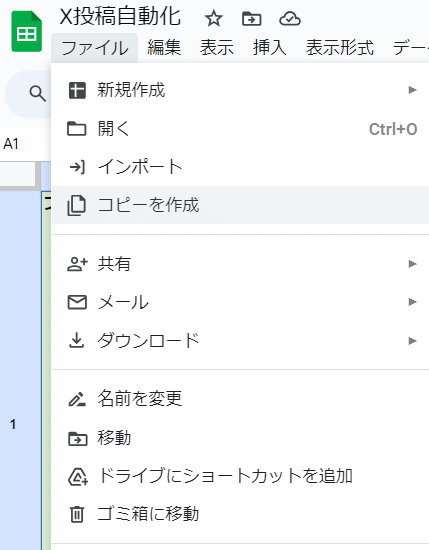
Task: Click the search magnifier icon in toolbar
Action: tap(37, 94)
